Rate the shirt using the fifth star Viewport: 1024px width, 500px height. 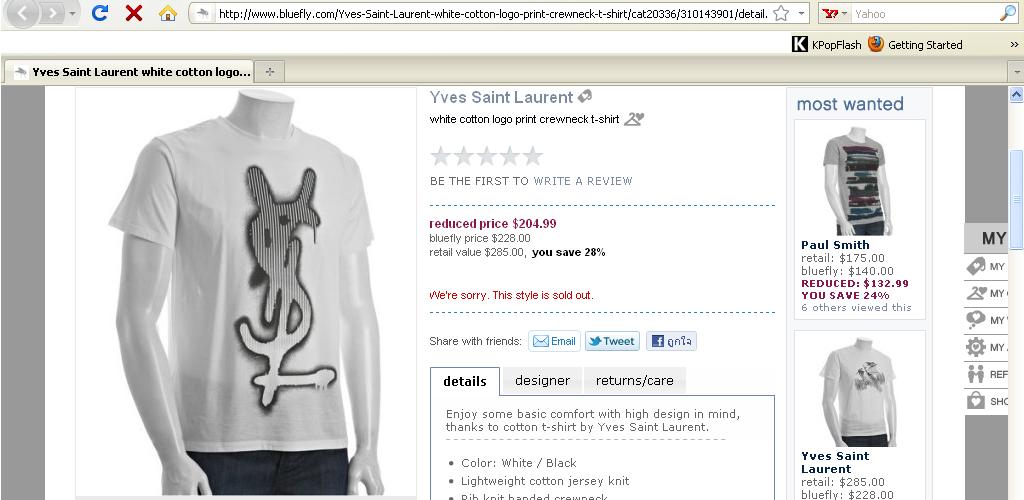pyautogui.click(x=533, y=156)
